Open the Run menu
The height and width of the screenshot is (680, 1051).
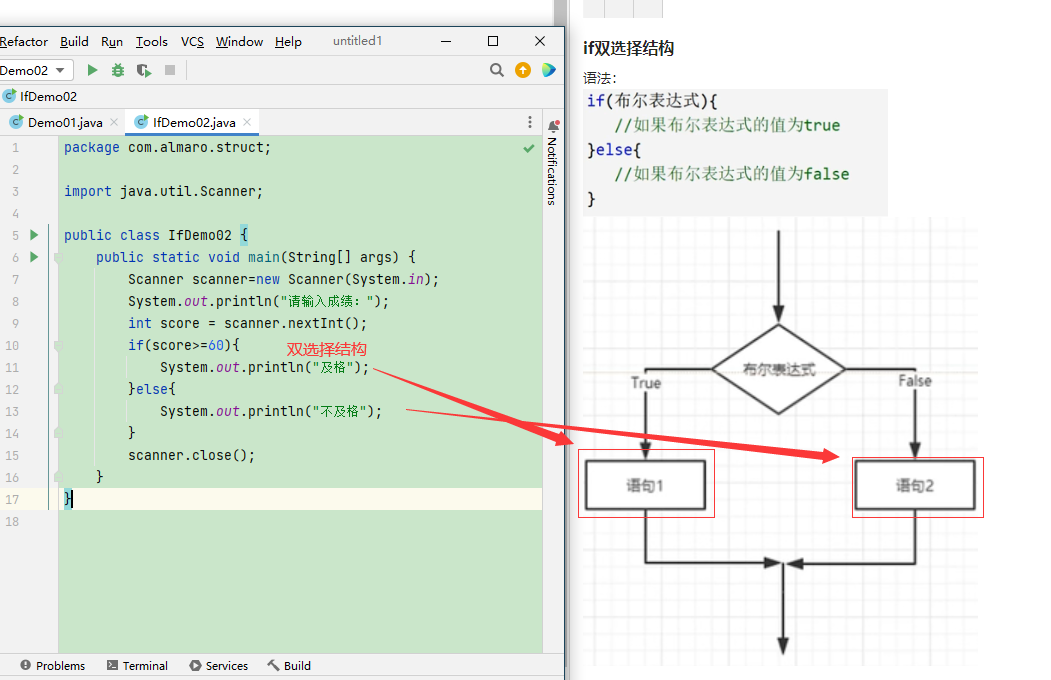112,42
